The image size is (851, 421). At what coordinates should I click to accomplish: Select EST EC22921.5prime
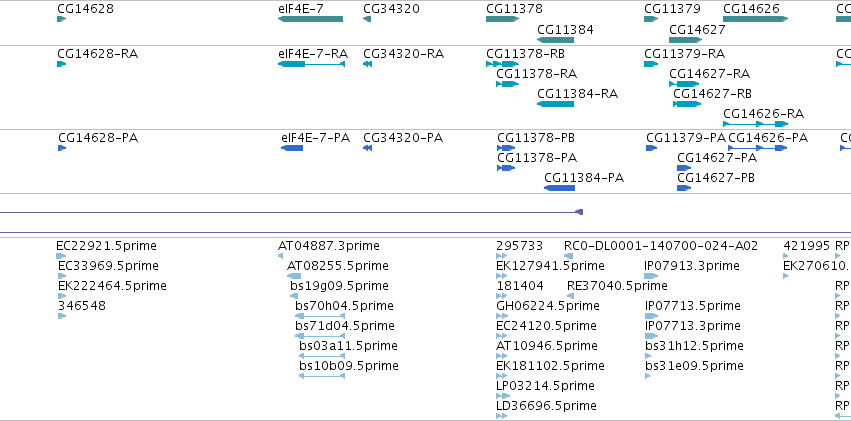pos(106,246)
